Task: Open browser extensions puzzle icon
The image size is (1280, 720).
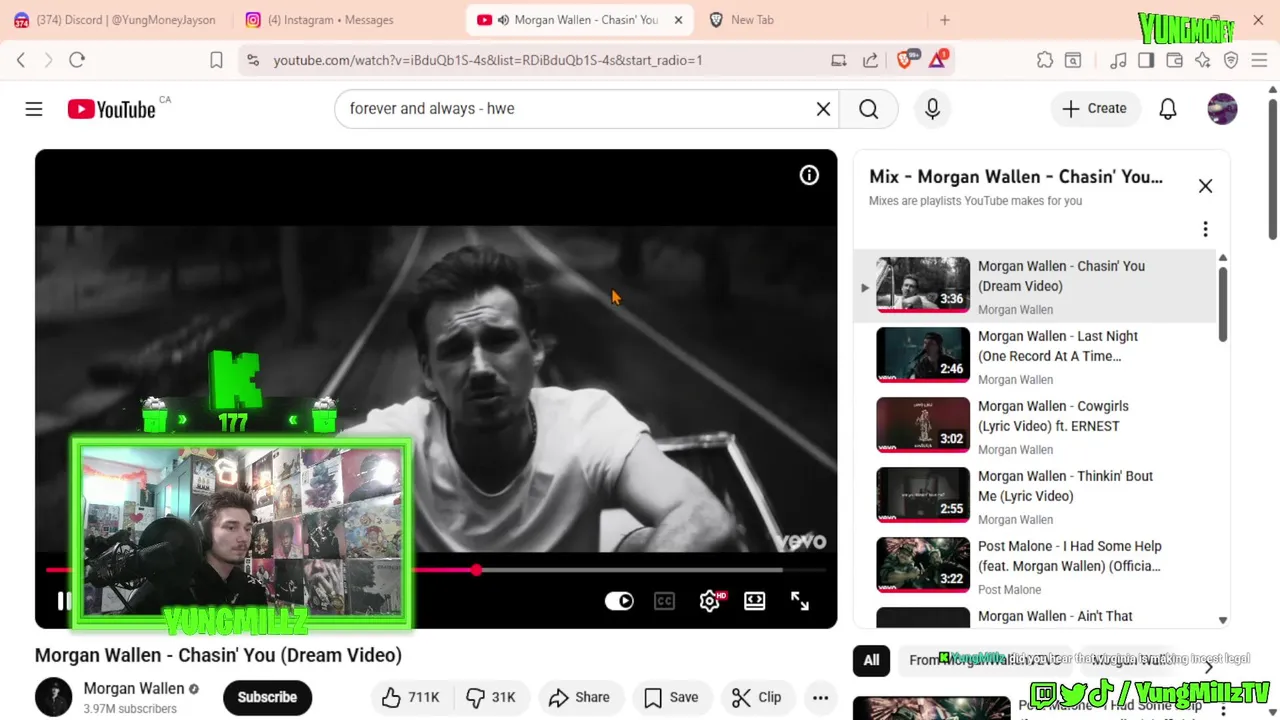Action: click(x=1045, y=60)
